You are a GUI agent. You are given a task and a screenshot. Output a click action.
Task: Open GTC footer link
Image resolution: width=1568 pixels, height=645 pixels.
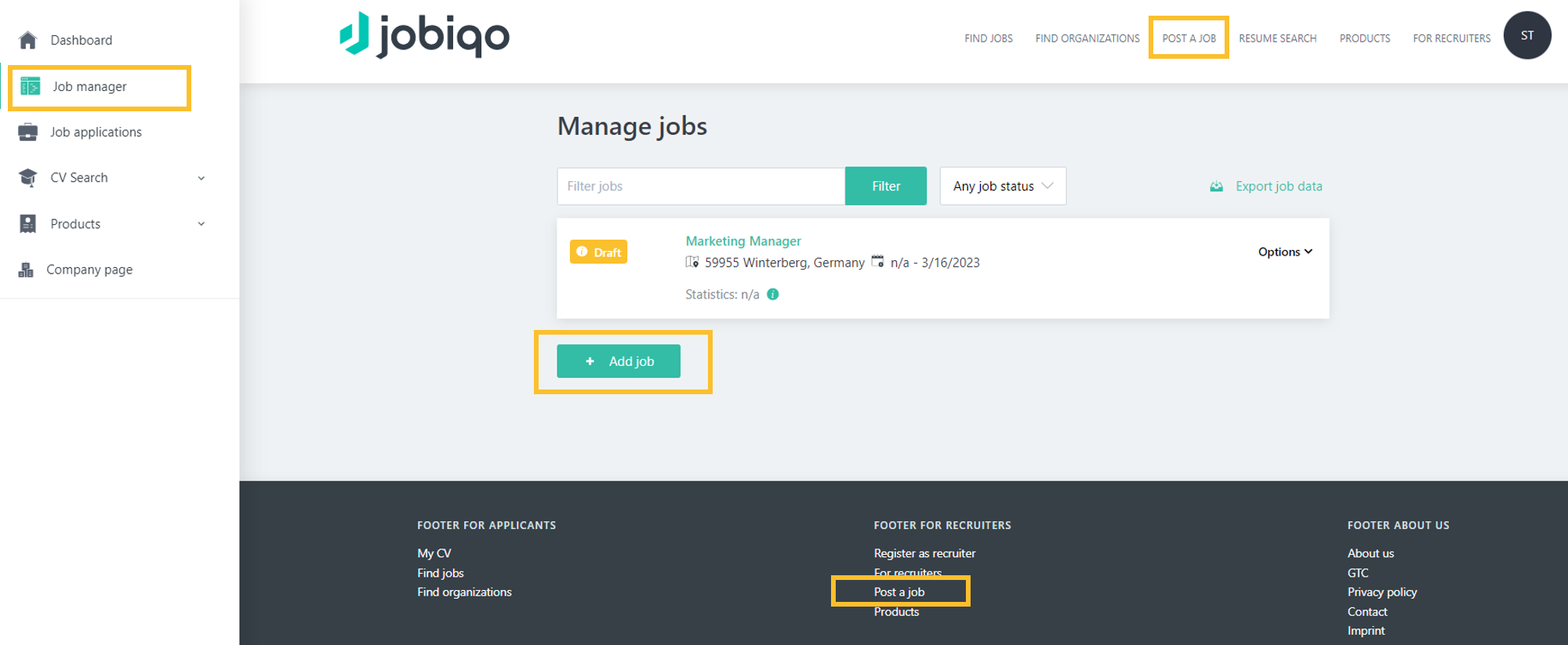(x=1358, y=573)
